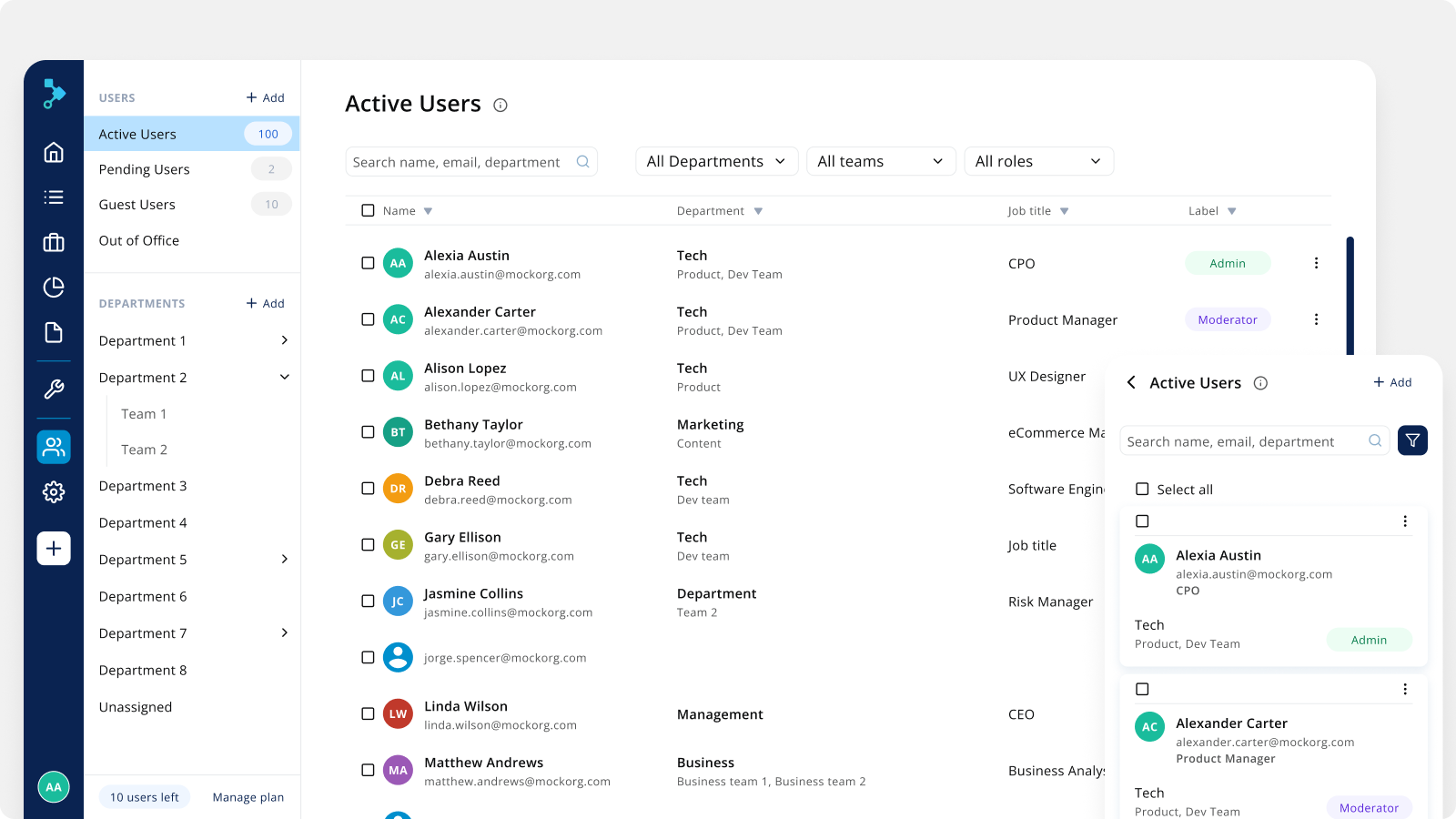Open the briefcase icon in the sidebar
The image size is (1456, 819).
click(54, 242)
